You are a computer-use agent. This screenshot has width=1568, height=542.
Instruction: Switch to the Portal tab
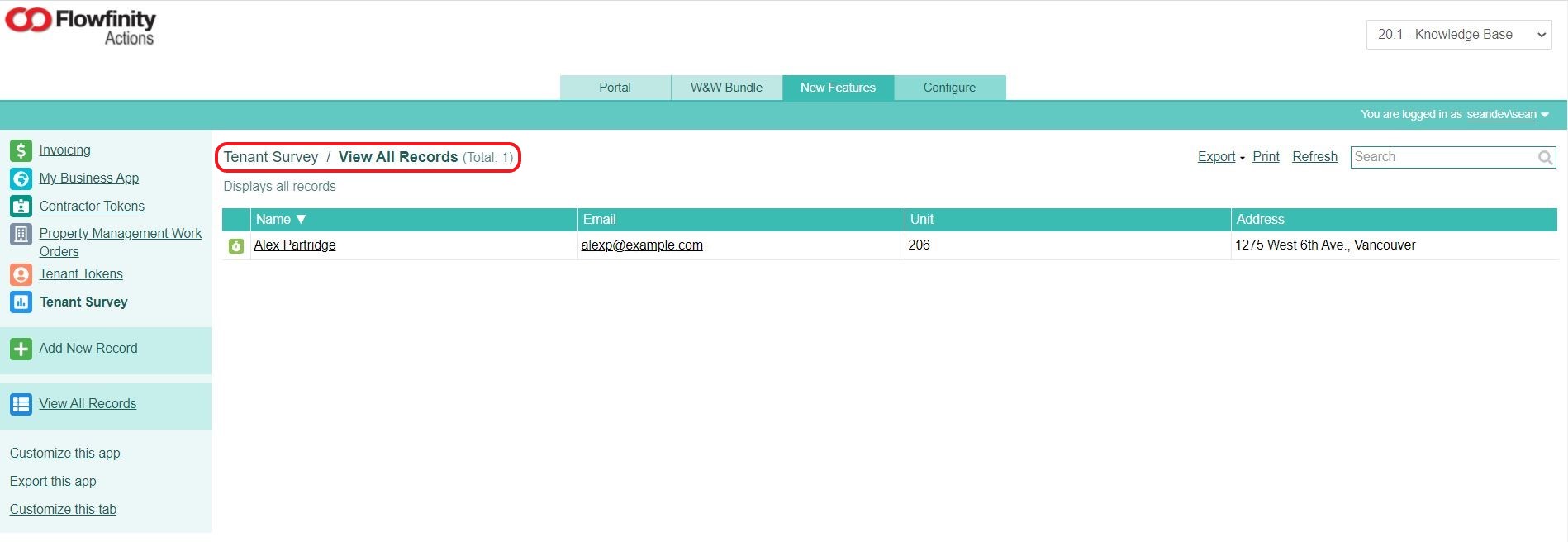click(x=615, y=88)
